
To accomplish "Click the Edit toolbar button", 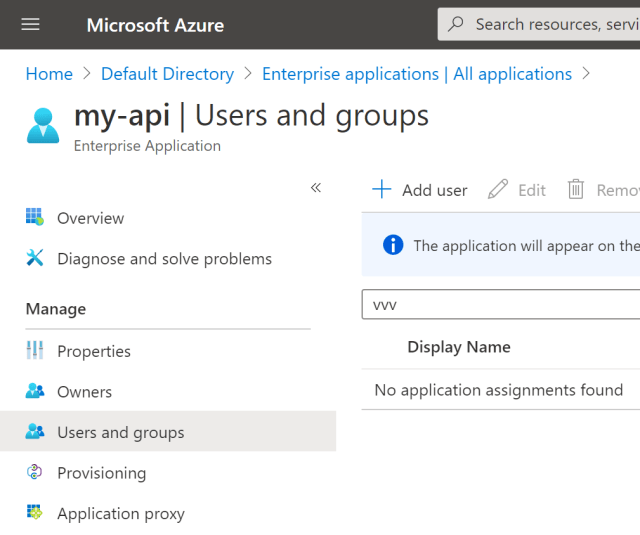I will click(x=517, y=190).
